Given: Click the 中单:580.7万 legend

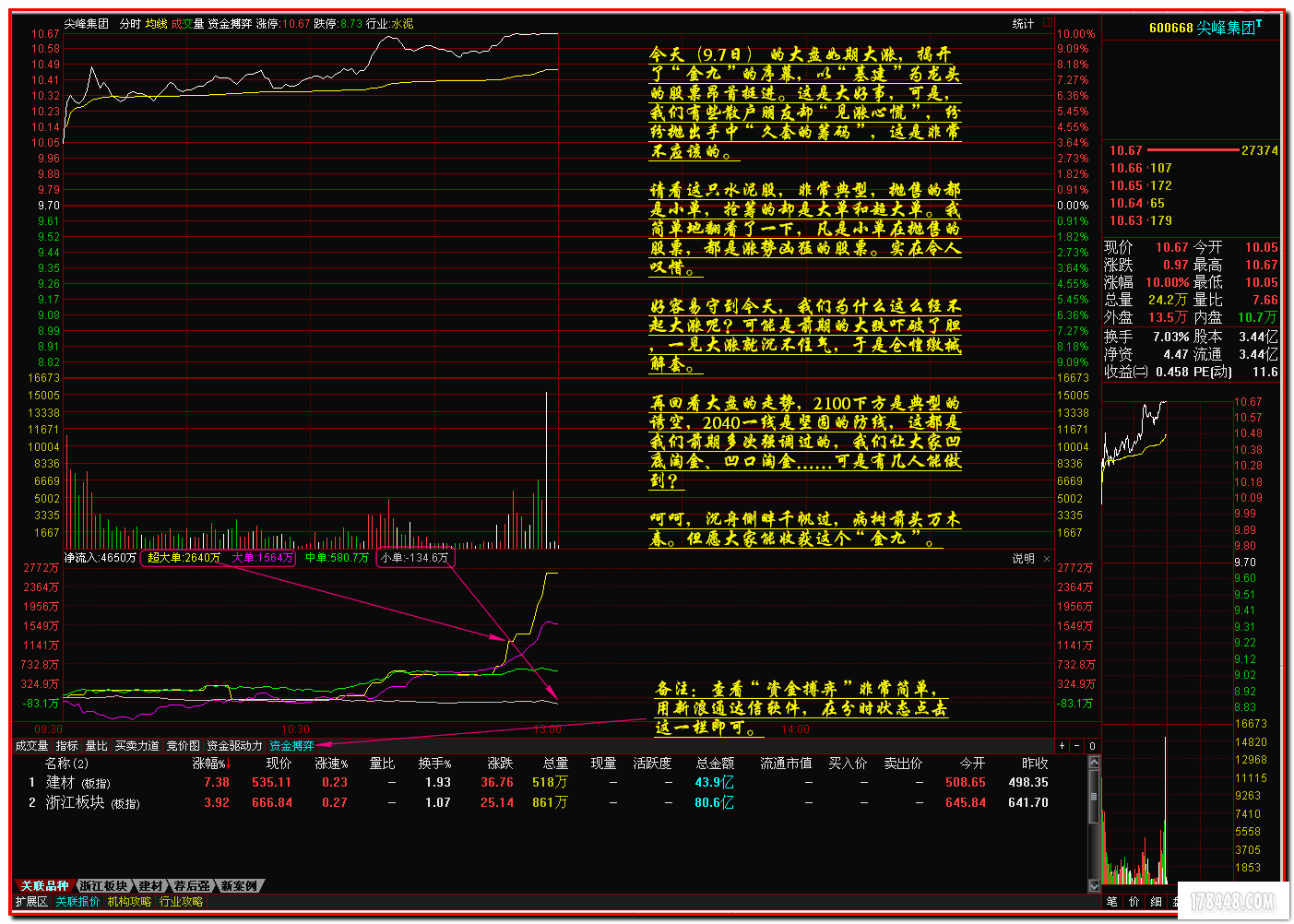Looking at the screenshot, I should click(x=337, y=558).
